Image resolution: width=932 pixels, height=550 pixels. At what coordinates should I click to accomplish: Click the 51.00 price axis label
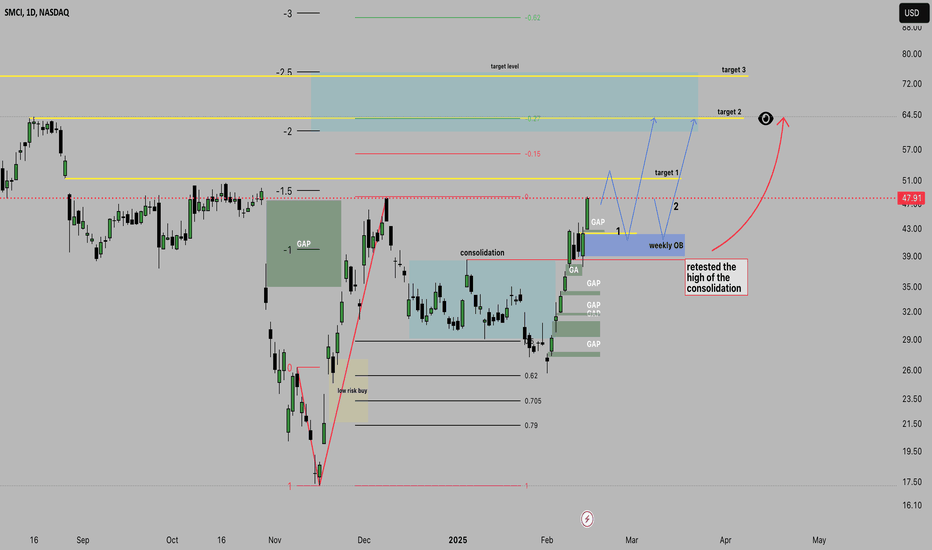click(912, 181)
